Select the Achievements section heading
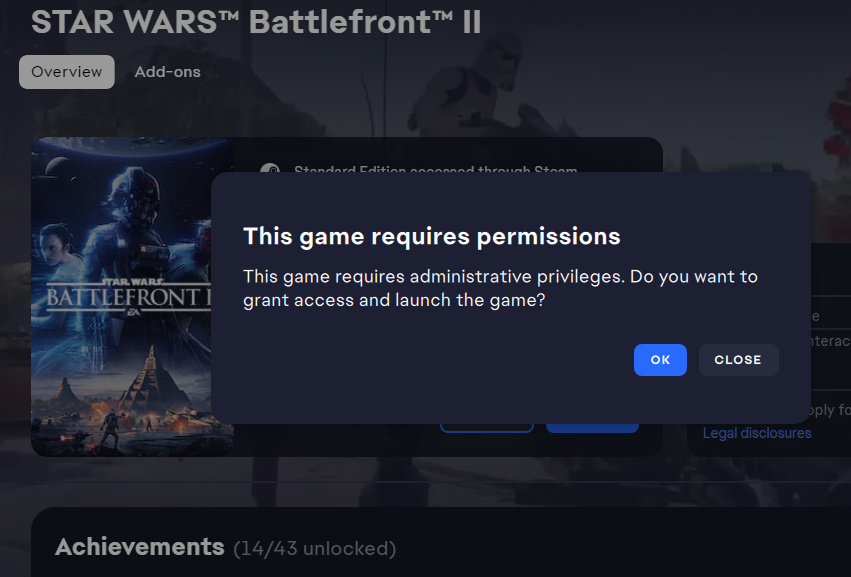Screen dimensions: 851x577 click(139, 546)
